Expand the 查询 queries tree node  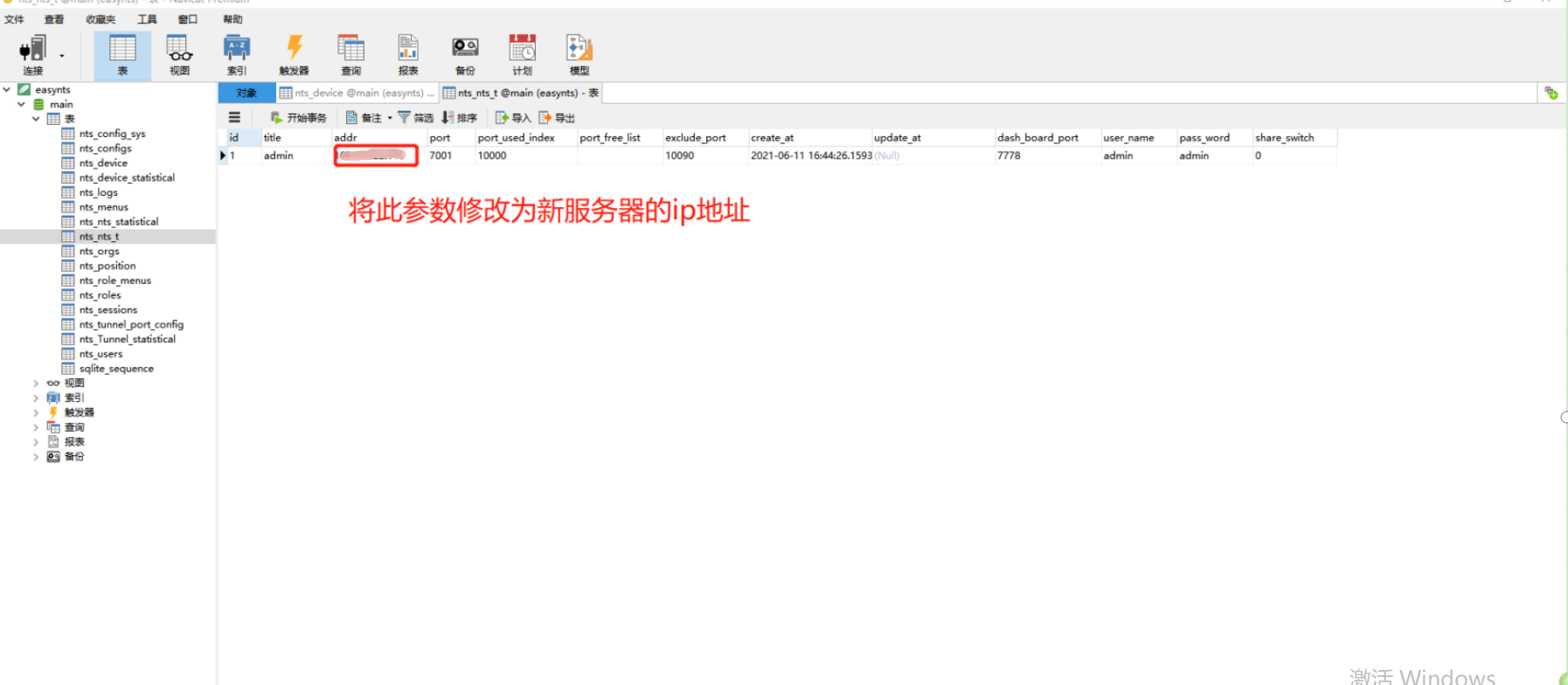click(36, 427)
